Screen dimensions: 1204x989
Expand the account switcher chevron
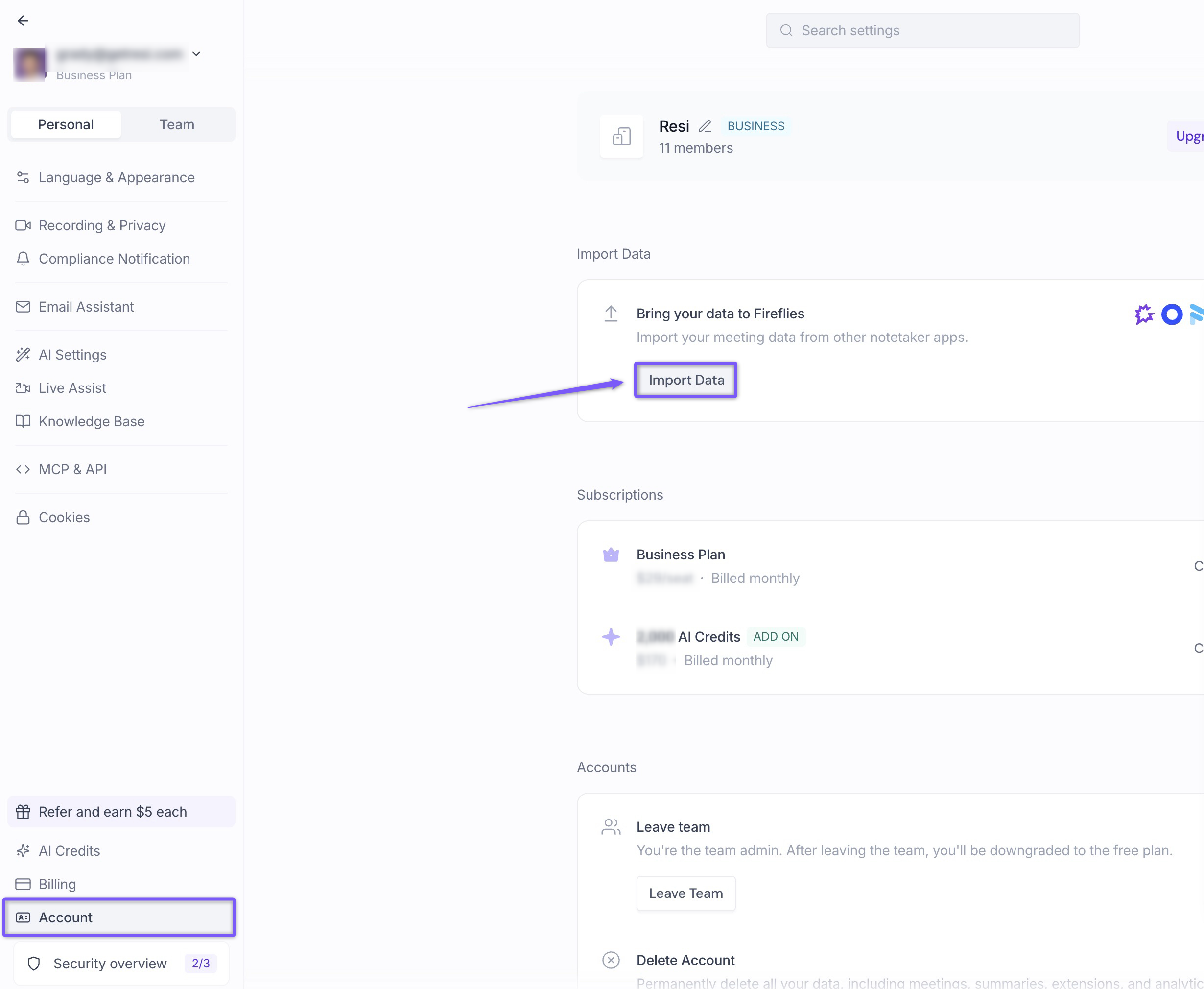click(x=196, y=54)
